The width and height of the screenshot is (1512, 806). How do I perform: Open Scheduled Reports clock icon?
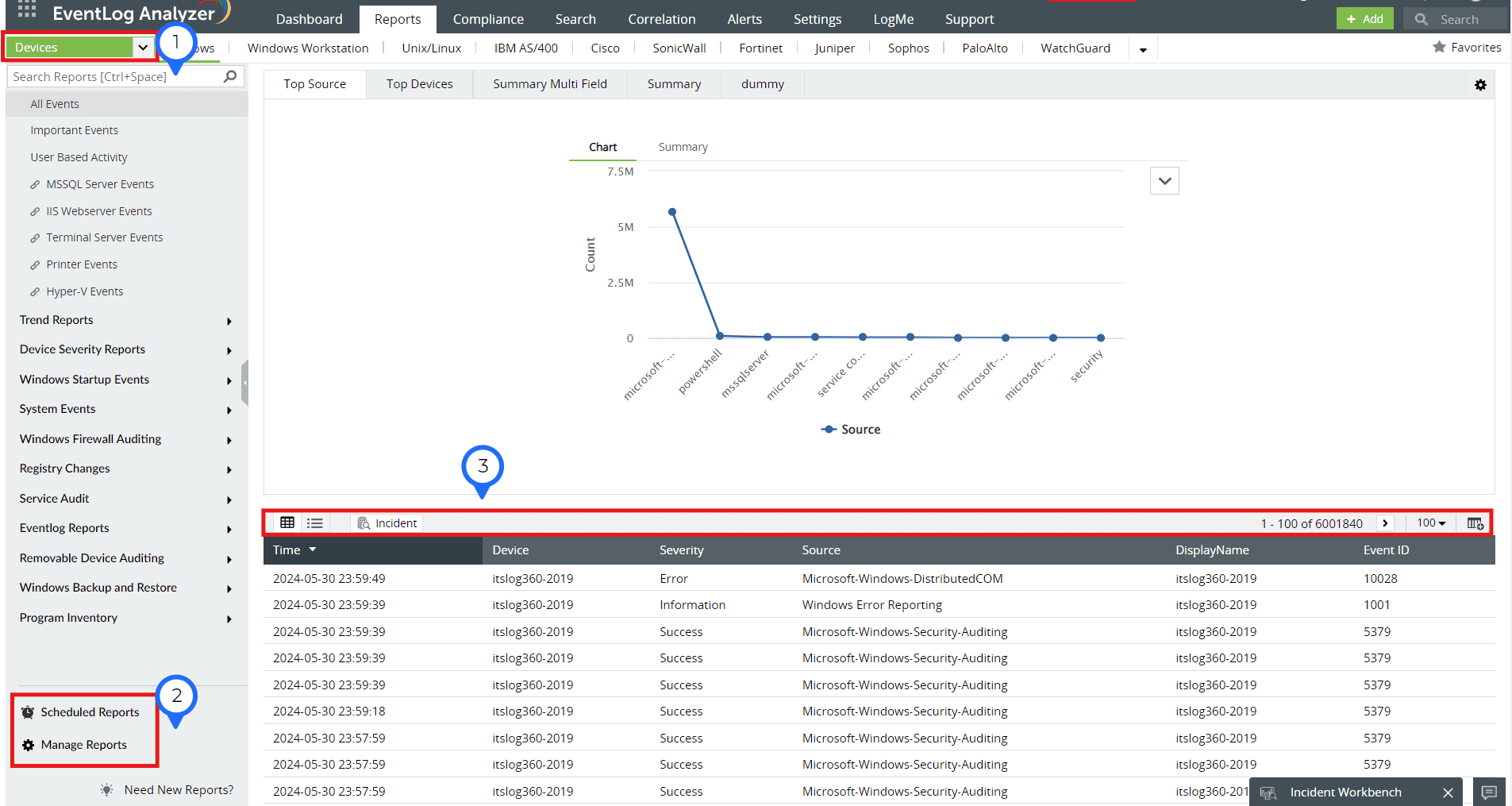28,712
